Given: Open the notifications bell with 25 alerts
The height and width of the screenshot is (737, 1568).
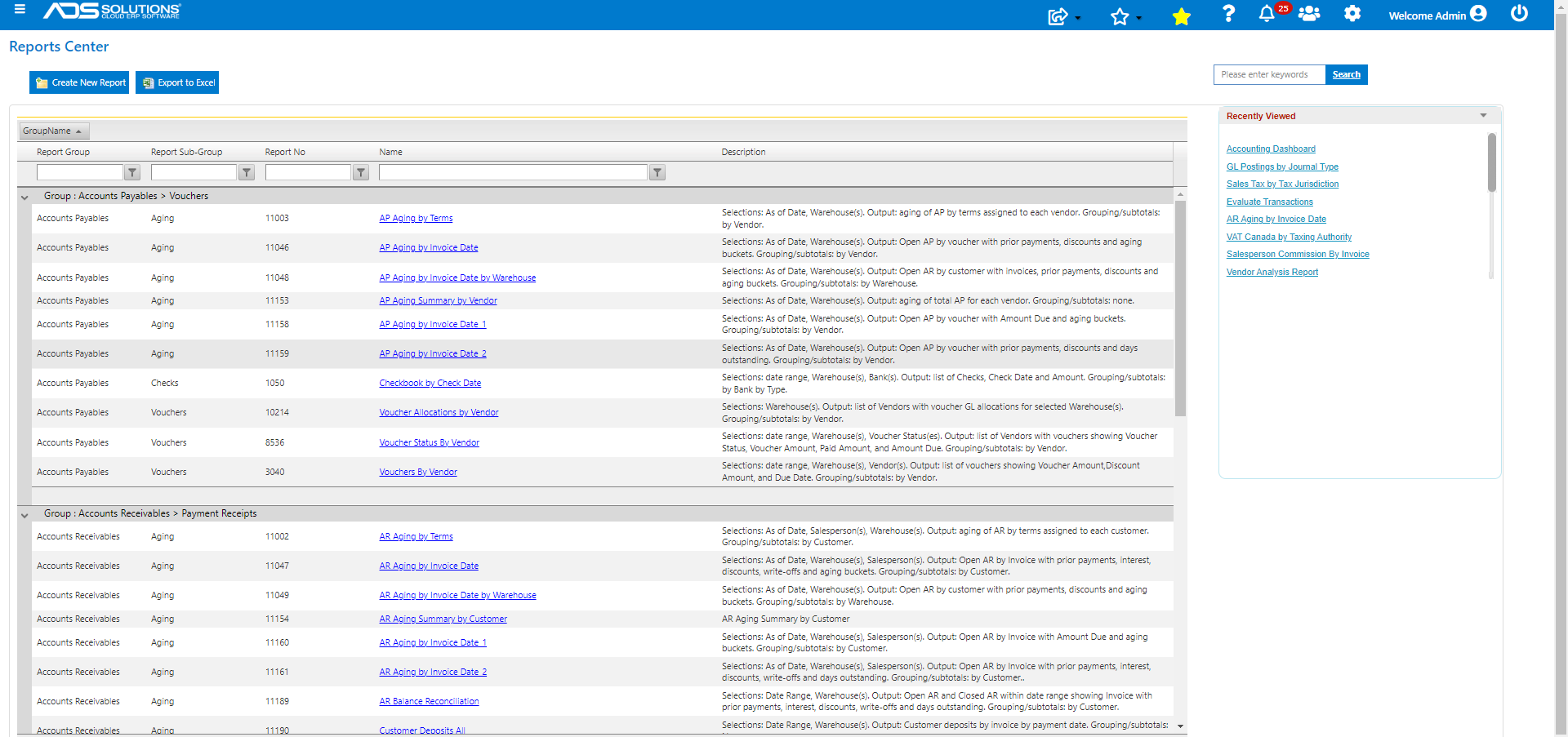Looking at the screenshot, I should (1267, 15).
